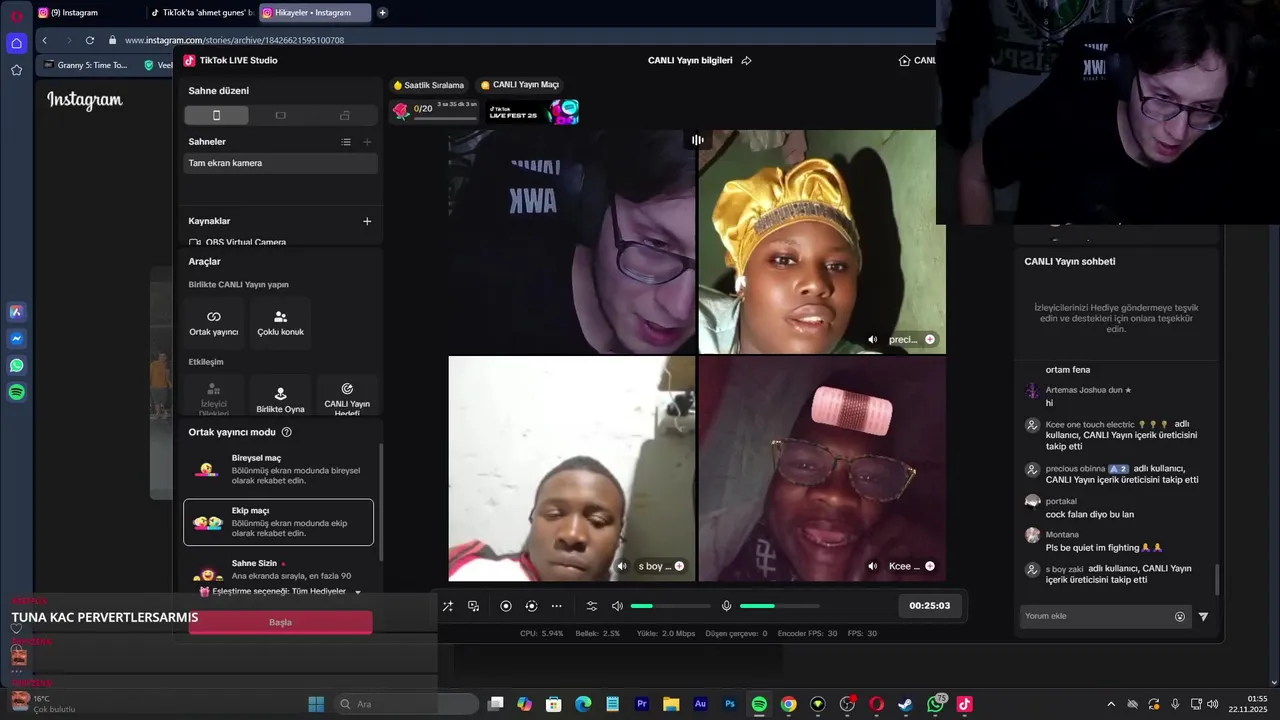Open a new browser tab

[x=382, y=13]
